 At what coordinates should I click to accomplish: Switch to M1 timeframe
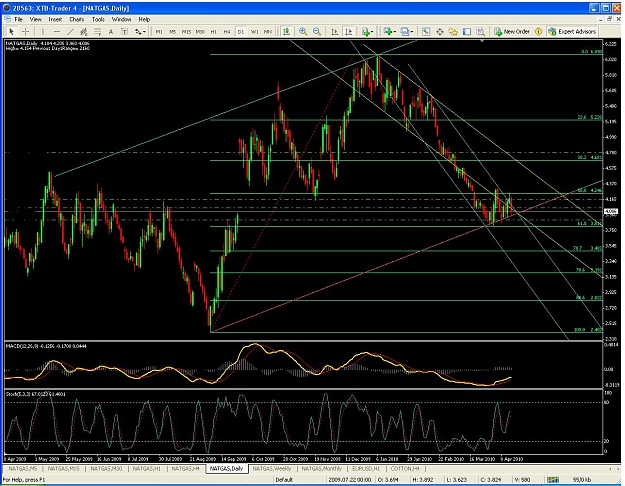(159, 31)
